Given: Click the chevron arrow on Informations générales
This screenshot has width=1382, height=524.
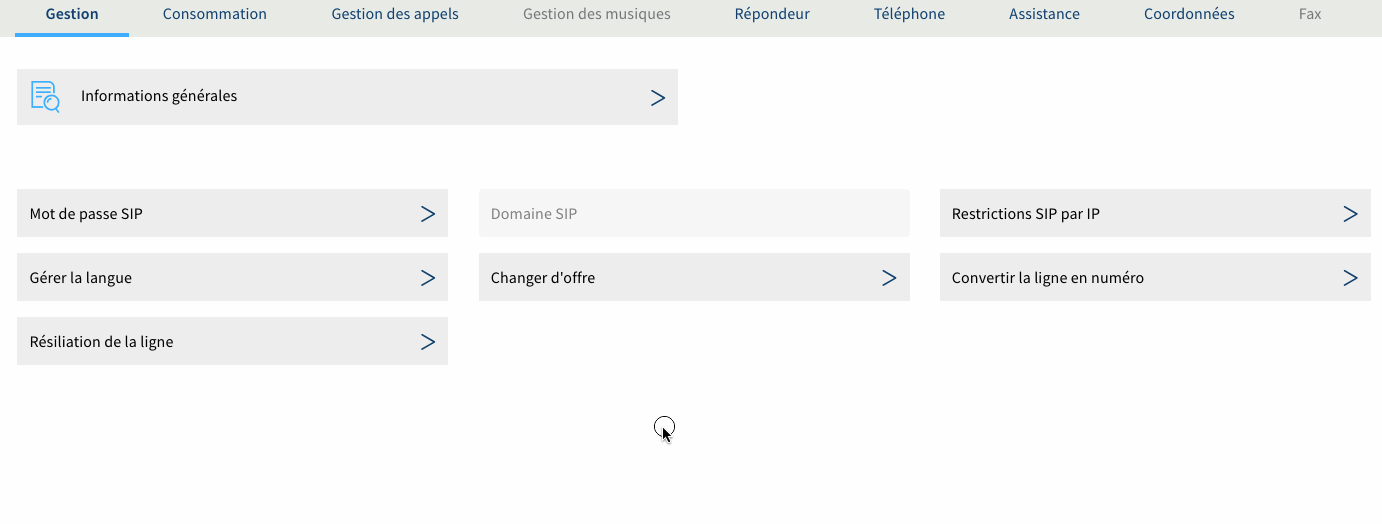Looking at the screenshot, I should [657, 97].
